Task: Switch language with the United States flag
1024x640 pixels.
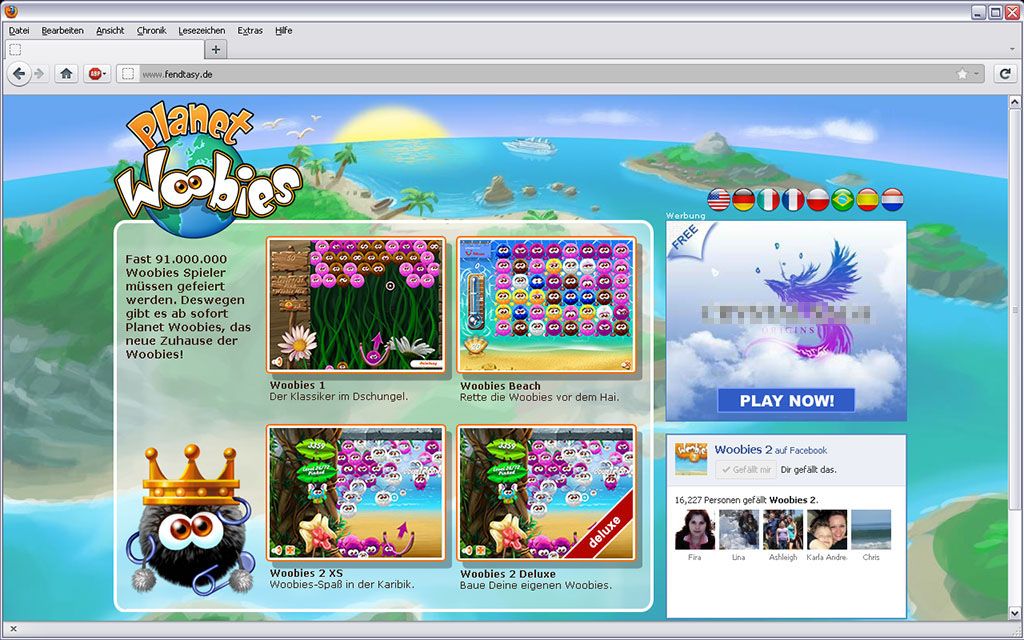Action: click(x=718, y=200)
